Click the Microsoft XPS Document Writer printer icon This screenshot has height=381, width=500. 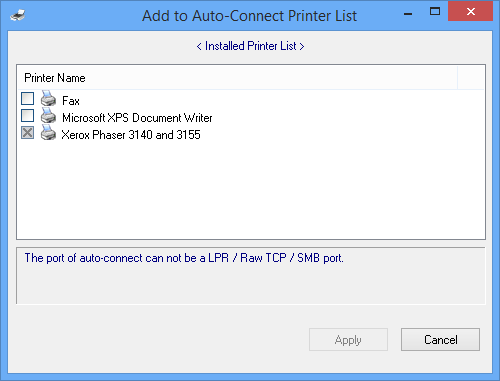pyautogui.click(x=48, y=115)
